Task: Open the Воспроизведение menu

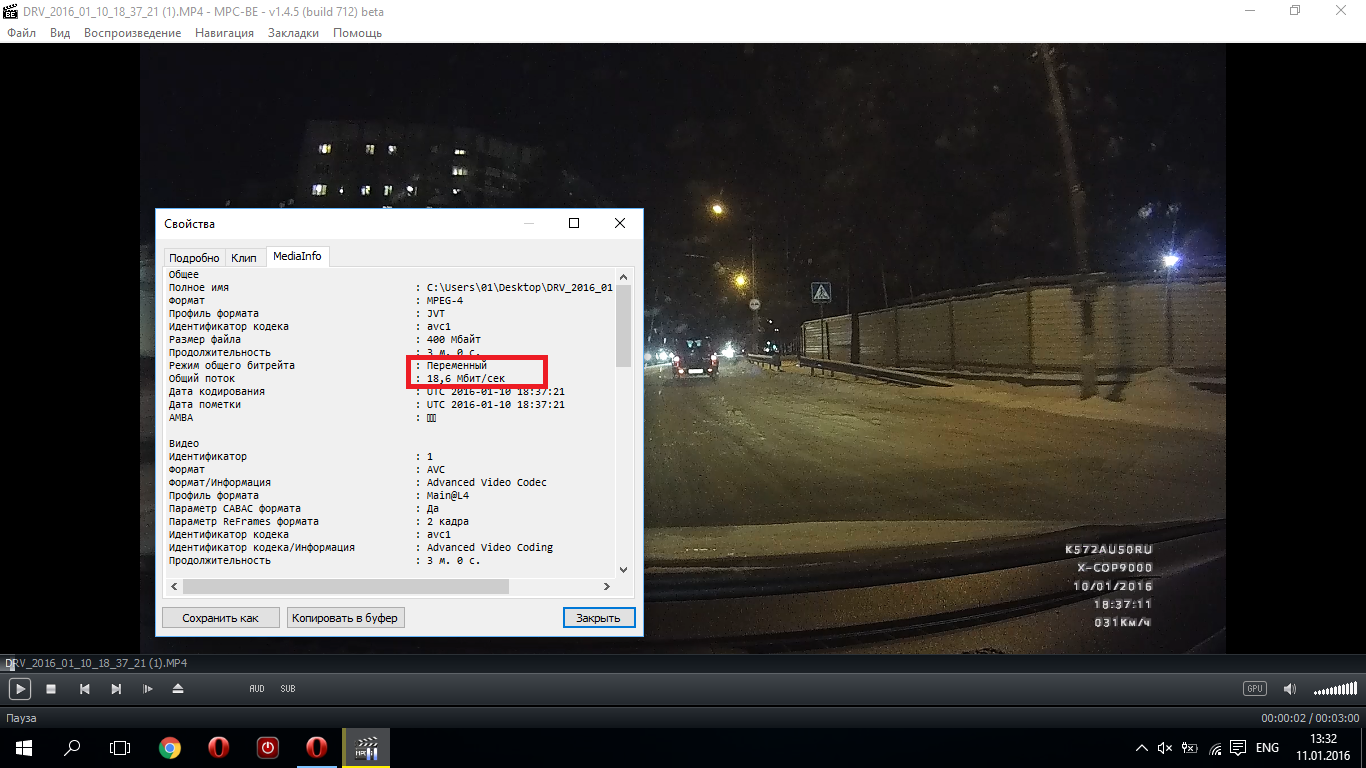Action: click(132, 33)
